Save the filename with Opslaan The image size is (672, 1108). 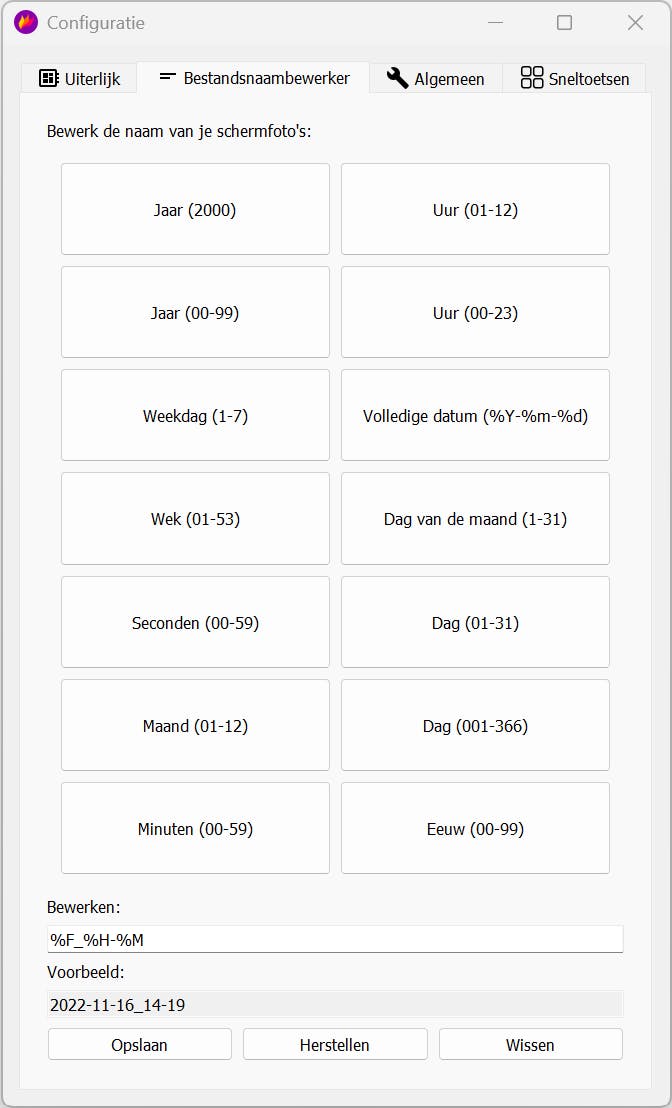click(139, 1045)
